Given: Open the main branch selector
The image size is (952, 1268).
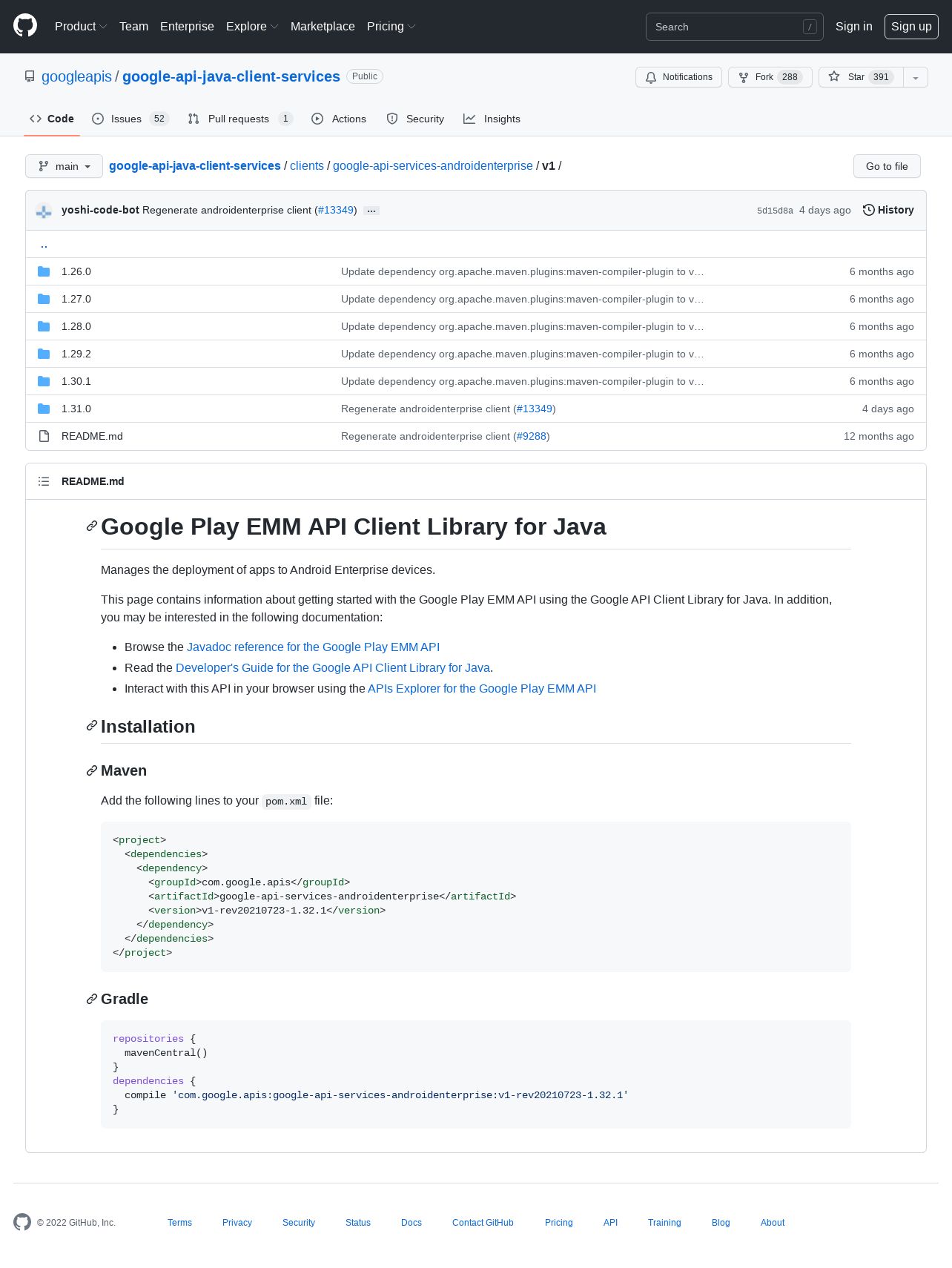Looking at the screenshot, I should click(64, 166).
